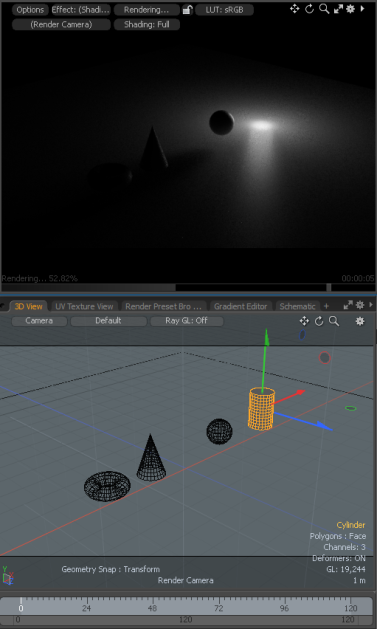Switch to the Gradient Editor tab
The height and width of the screenshot is (629, 377).
(x=241, y=306)
